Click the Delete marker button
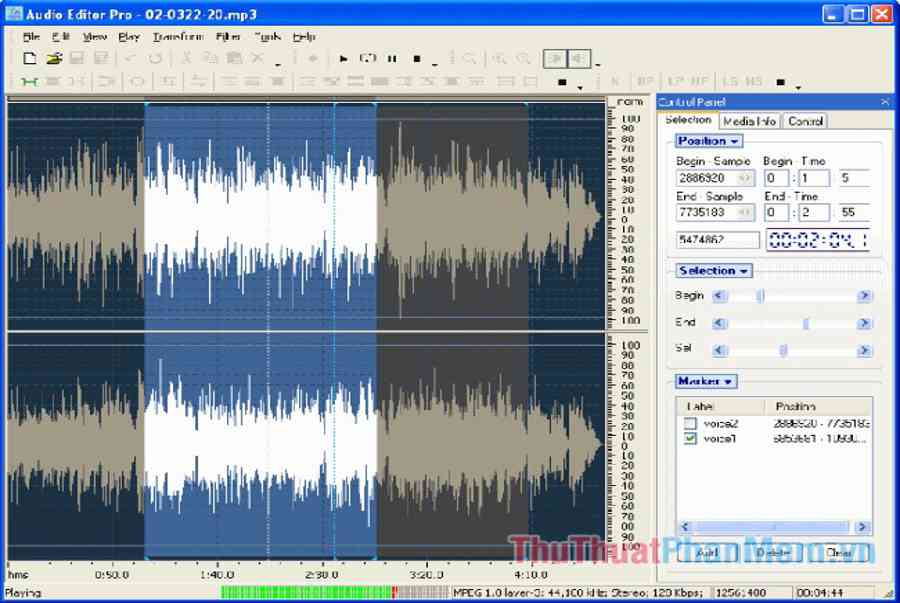The image size is (900, 603). (x=772, y=552)
